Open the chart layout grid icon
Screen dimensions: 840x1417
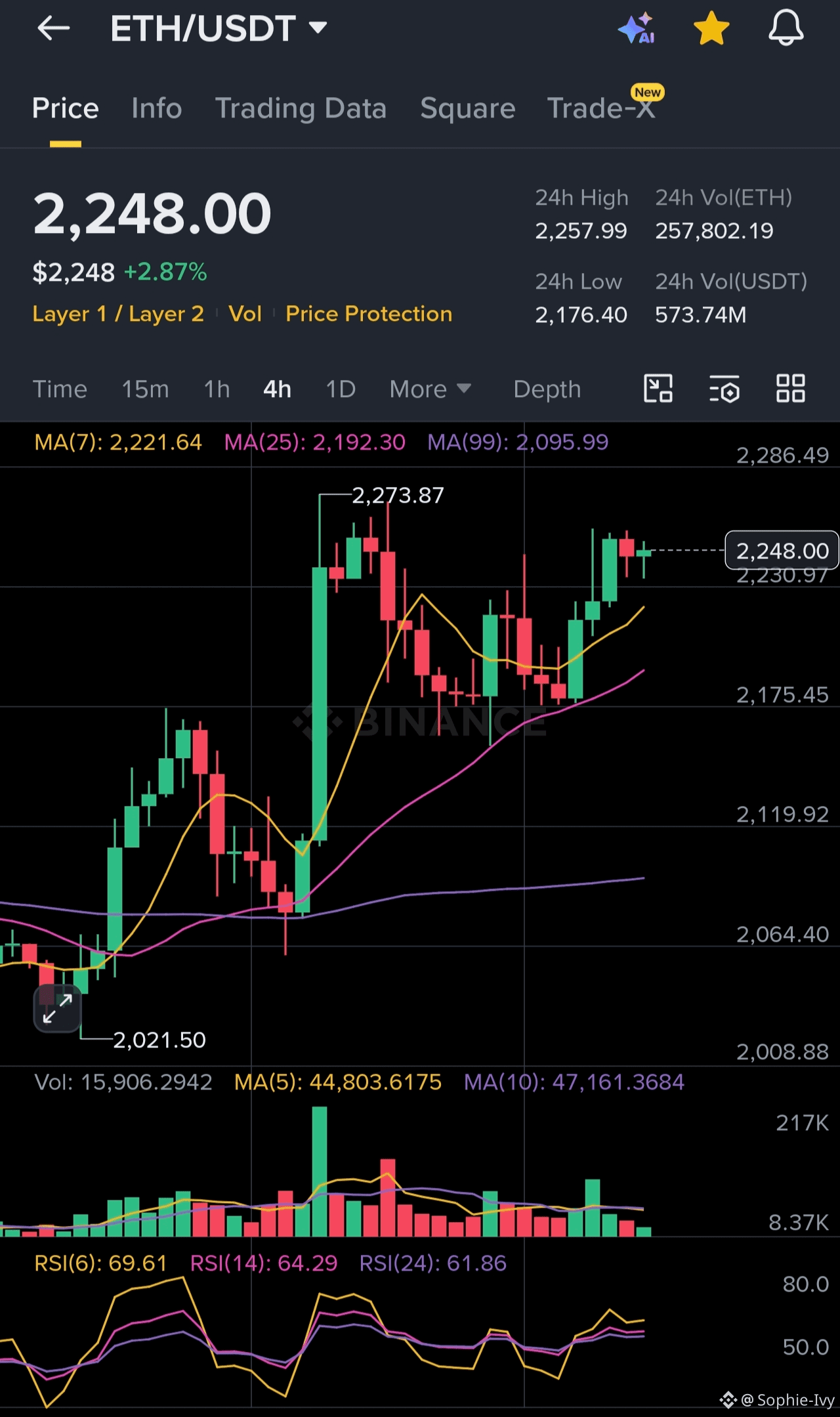pyautogui.click(x=791, y=389)
